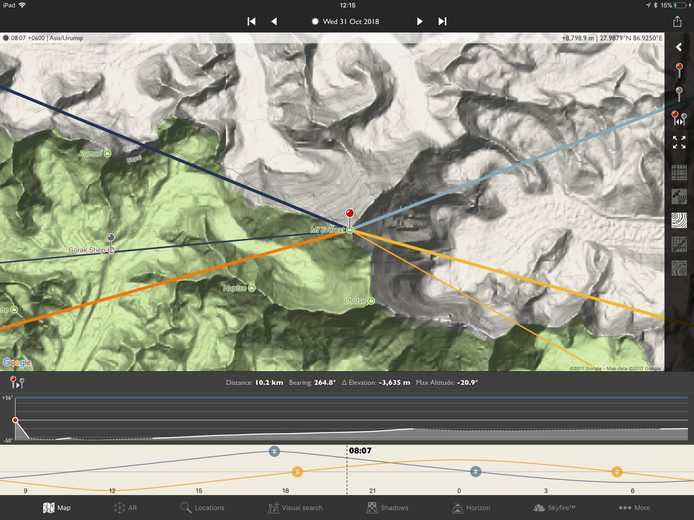Jump to the last event using the skip-forward button
The image size is (694, 520).
442,21
